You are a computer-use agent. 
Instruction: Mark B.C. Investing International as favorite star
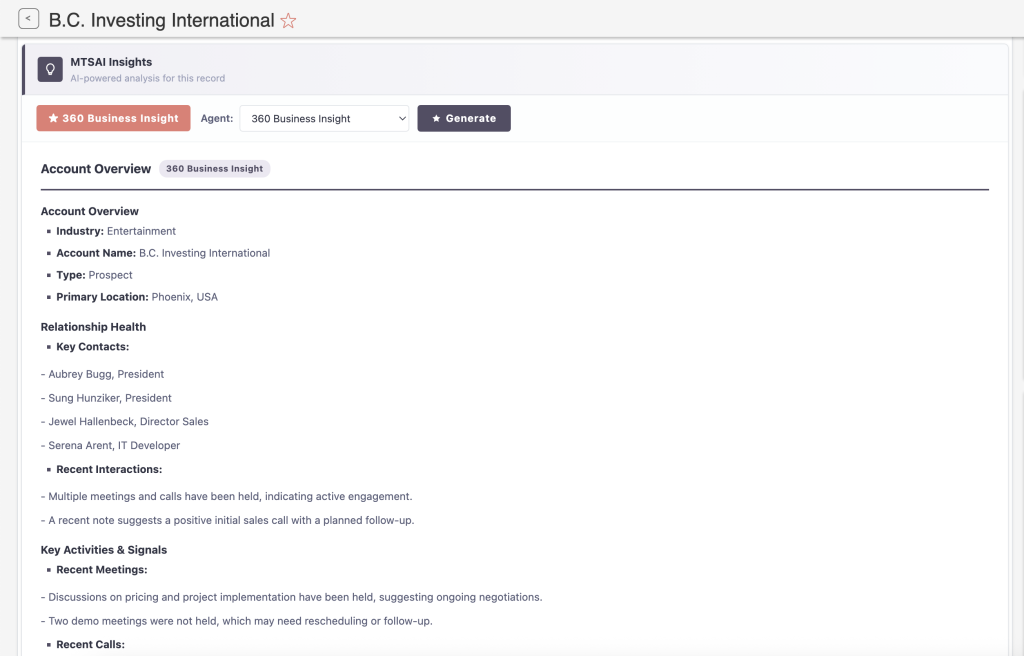[x=288, y=21]
